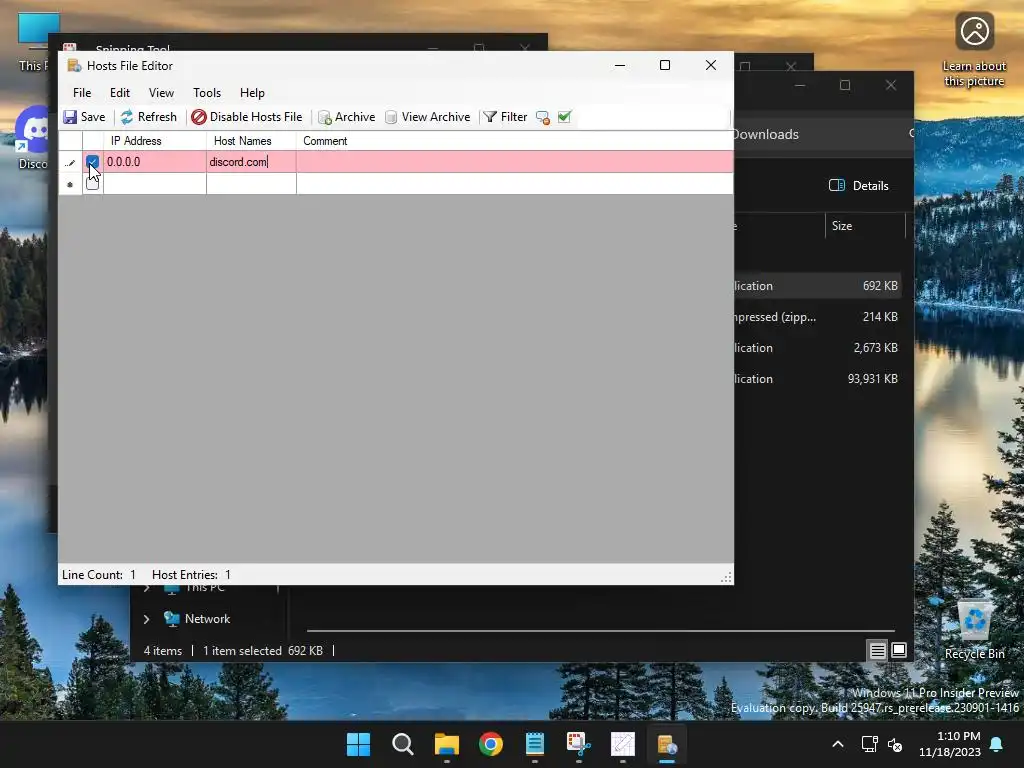1024x768 pixels.
Task: Click the discord.com host name cell
Action: coord(251,162)
